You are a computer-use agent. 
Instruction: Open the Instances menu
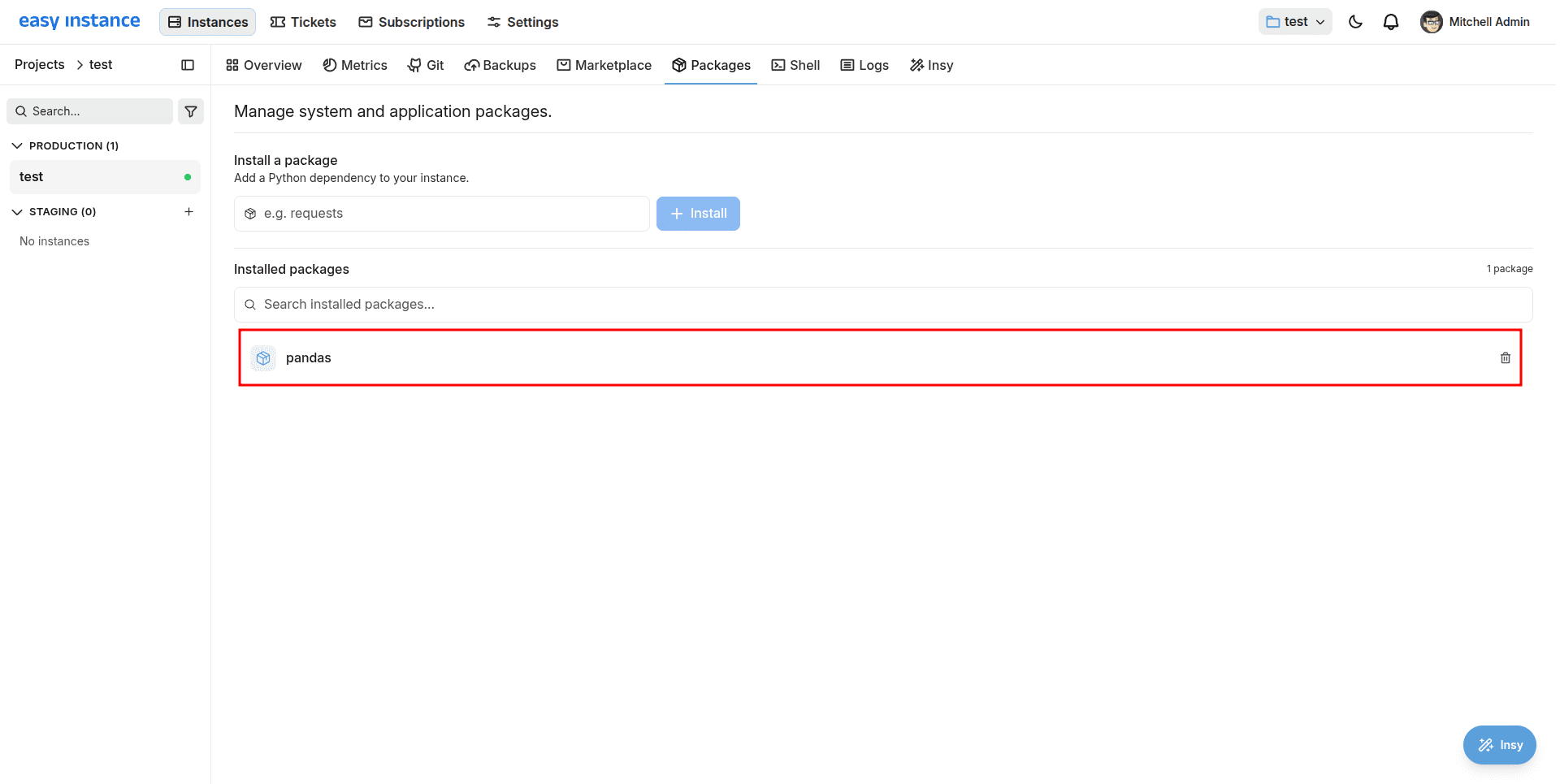point(208,22)
